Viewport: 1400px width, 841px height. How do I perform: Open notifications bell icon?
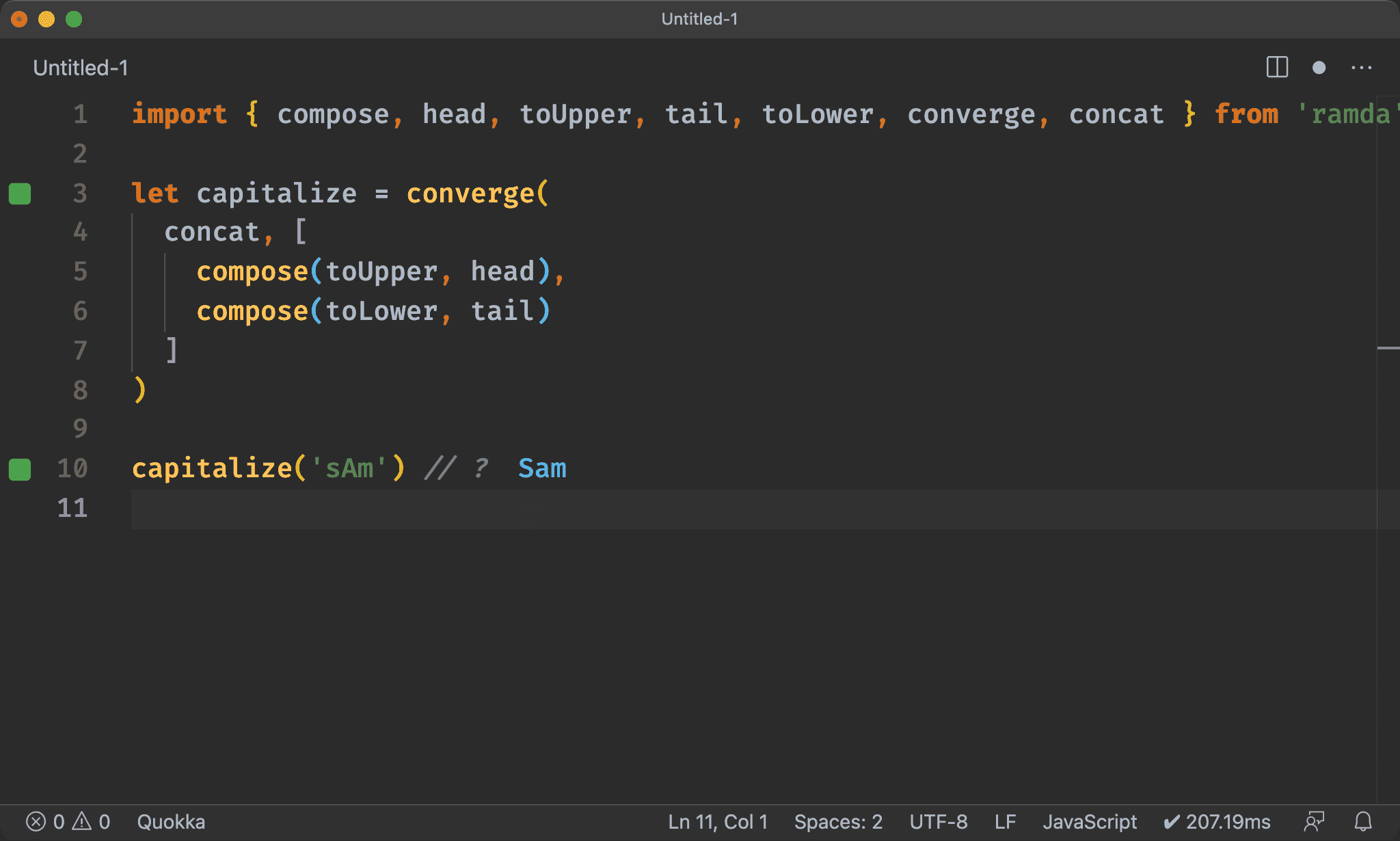[1364, 821]
